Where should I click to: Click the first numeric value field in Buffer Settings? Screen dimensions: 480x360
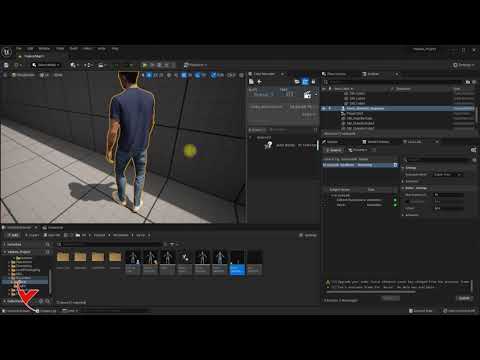point(449,195)
